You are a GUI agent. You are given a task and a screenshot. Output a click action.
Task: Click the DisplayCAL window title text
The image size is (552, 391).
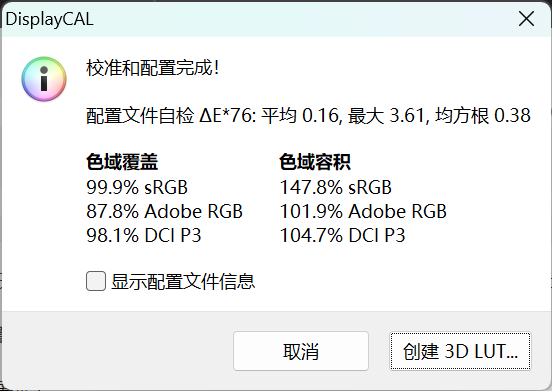(49, 19)
